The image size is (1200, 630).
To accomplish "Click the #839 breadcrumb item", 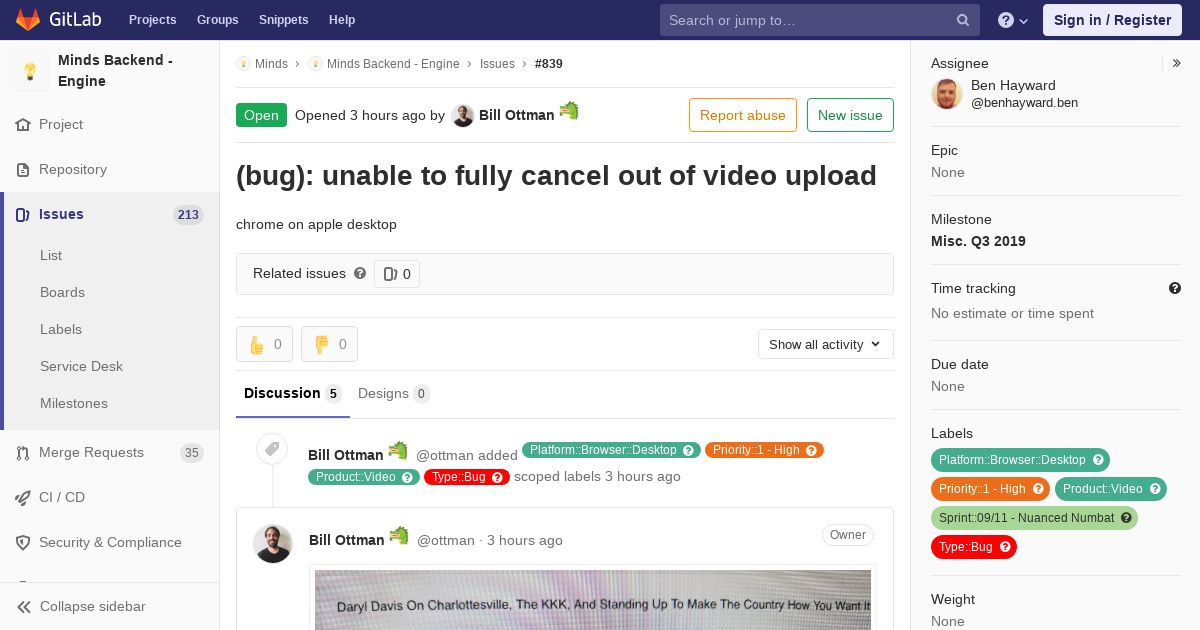I will click(x=549, y=64).
